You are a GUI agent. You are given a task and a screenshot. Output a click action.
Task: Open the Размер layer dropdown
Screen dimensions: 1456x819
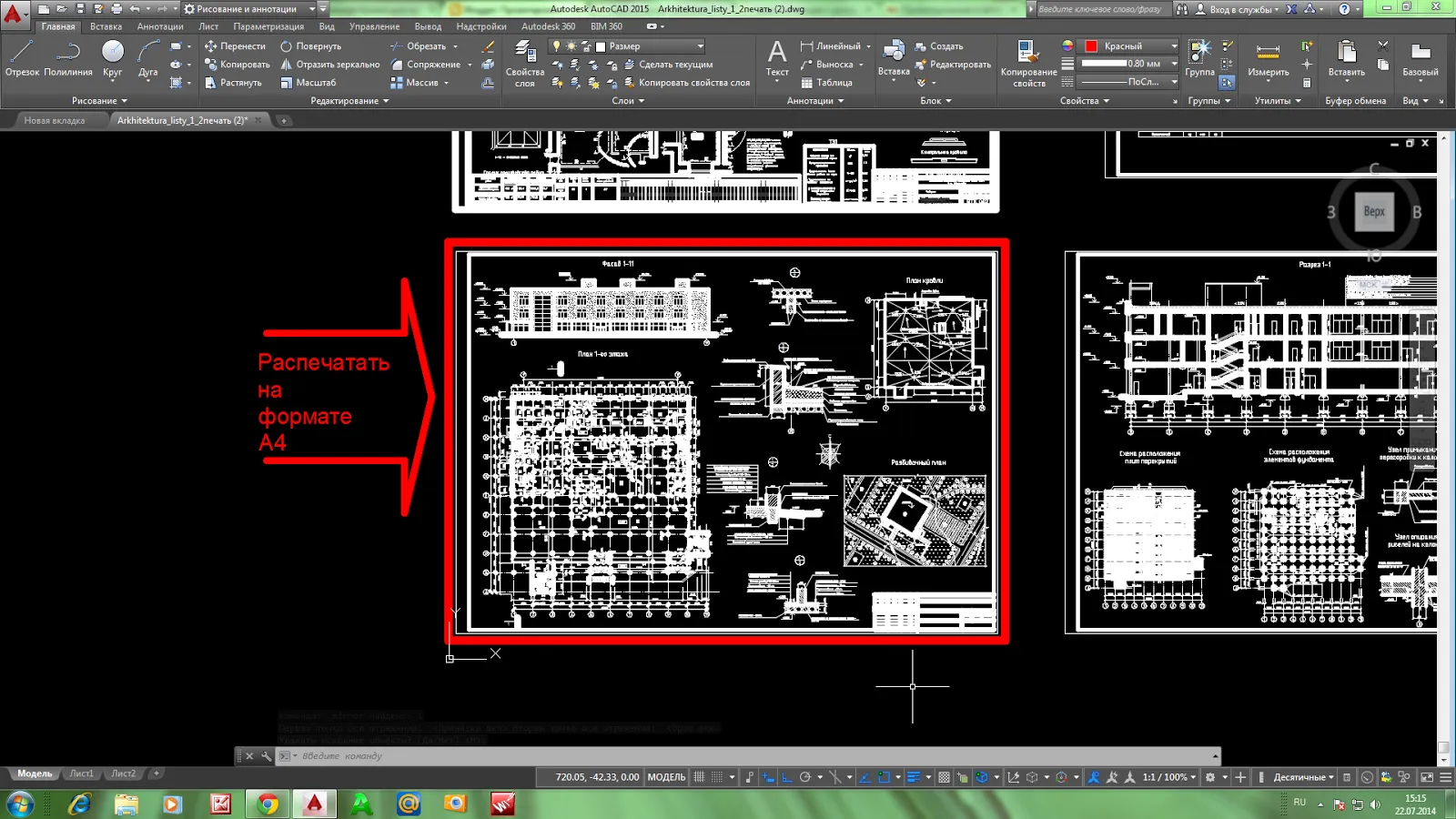point(651,46)
